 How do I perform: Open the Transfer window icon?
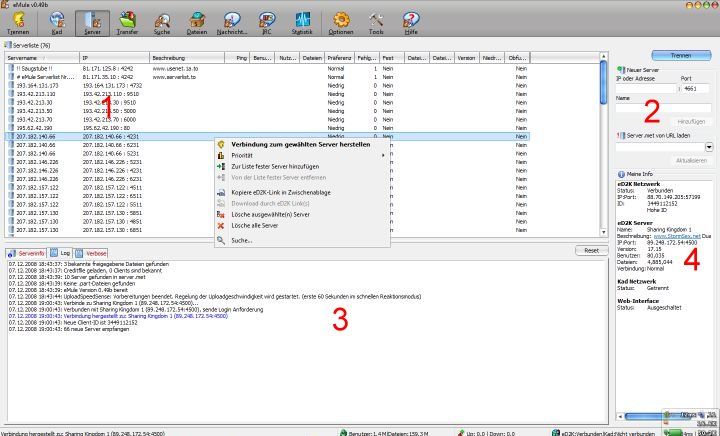(127, 20)
